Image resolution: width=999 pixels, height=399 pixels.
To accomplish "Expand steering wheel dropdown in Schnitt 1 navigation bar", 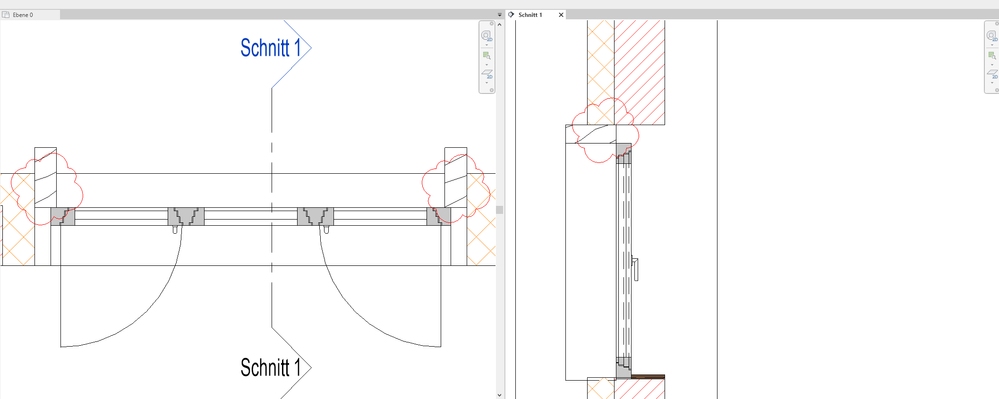I will click(x=992, y=45).
